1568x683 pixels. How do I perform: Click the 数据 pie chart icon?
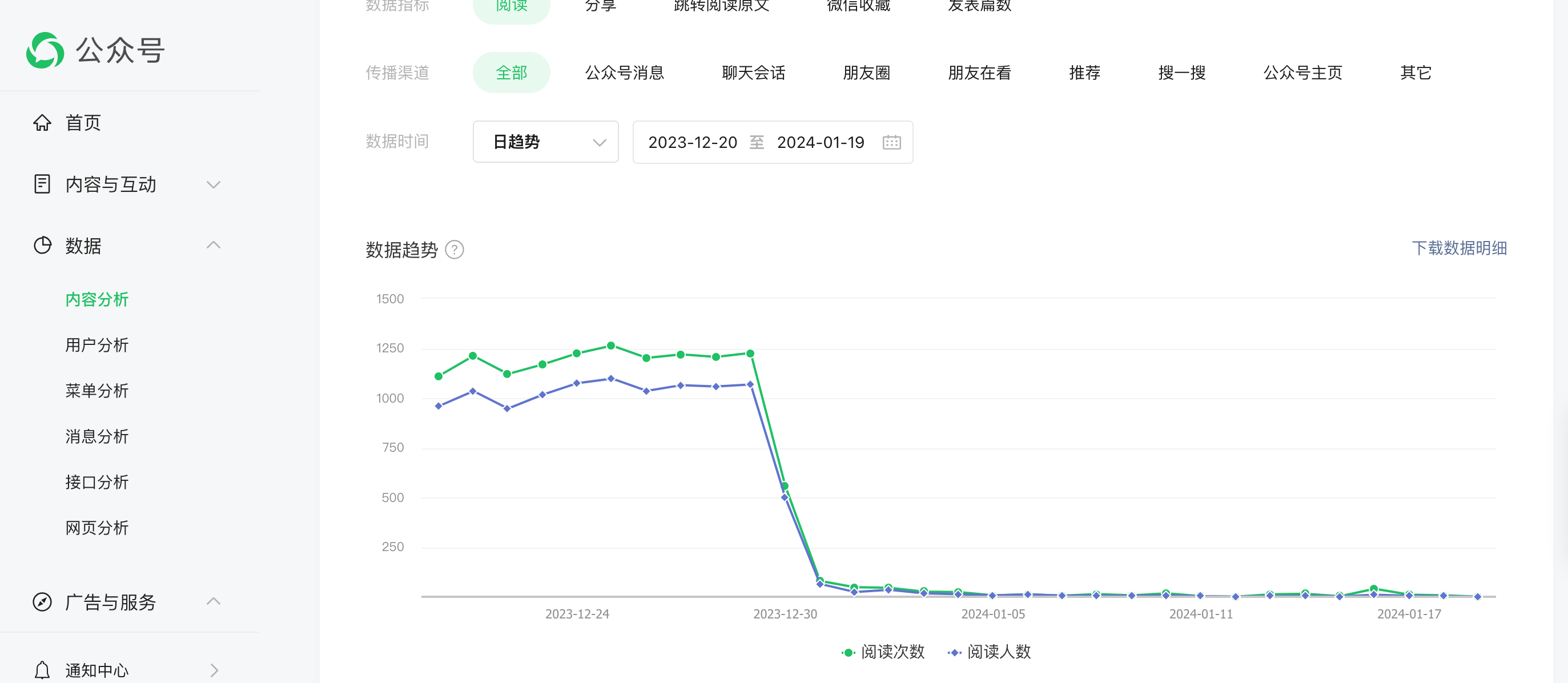[x=42, y=246]
